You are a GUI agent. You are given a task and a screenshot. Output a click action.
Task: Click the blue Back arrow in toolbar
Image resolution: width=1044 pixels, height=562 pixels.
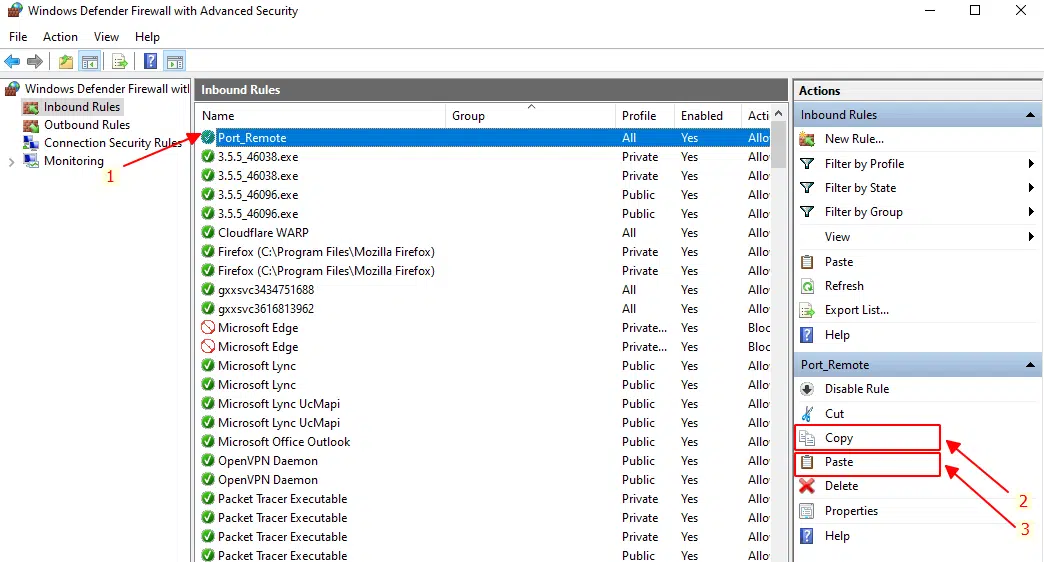click(x=12, y=62)
